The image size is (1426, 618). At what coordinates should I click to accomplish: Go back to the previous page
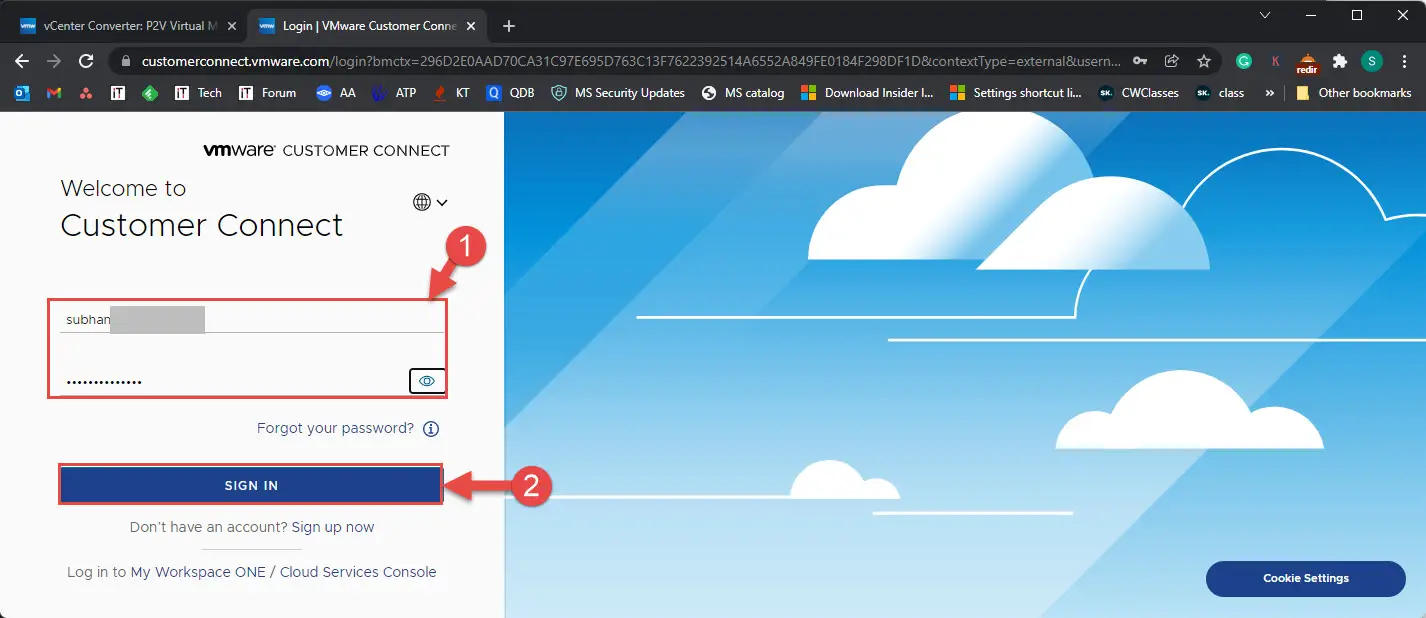[22, 61]
